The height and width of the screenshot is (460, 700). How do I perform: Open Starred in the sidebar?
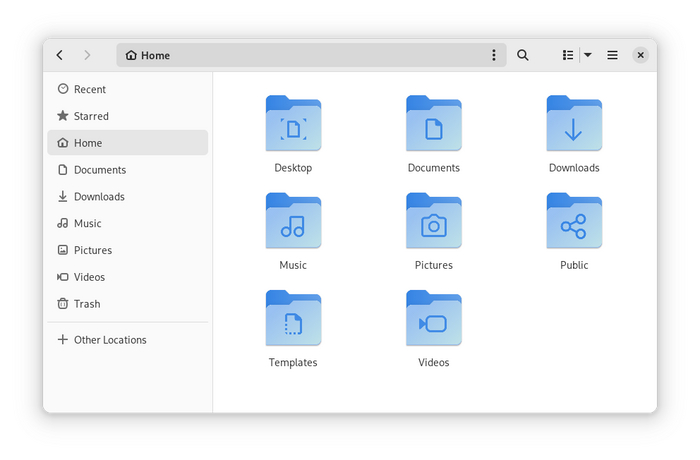coord(91,116)
